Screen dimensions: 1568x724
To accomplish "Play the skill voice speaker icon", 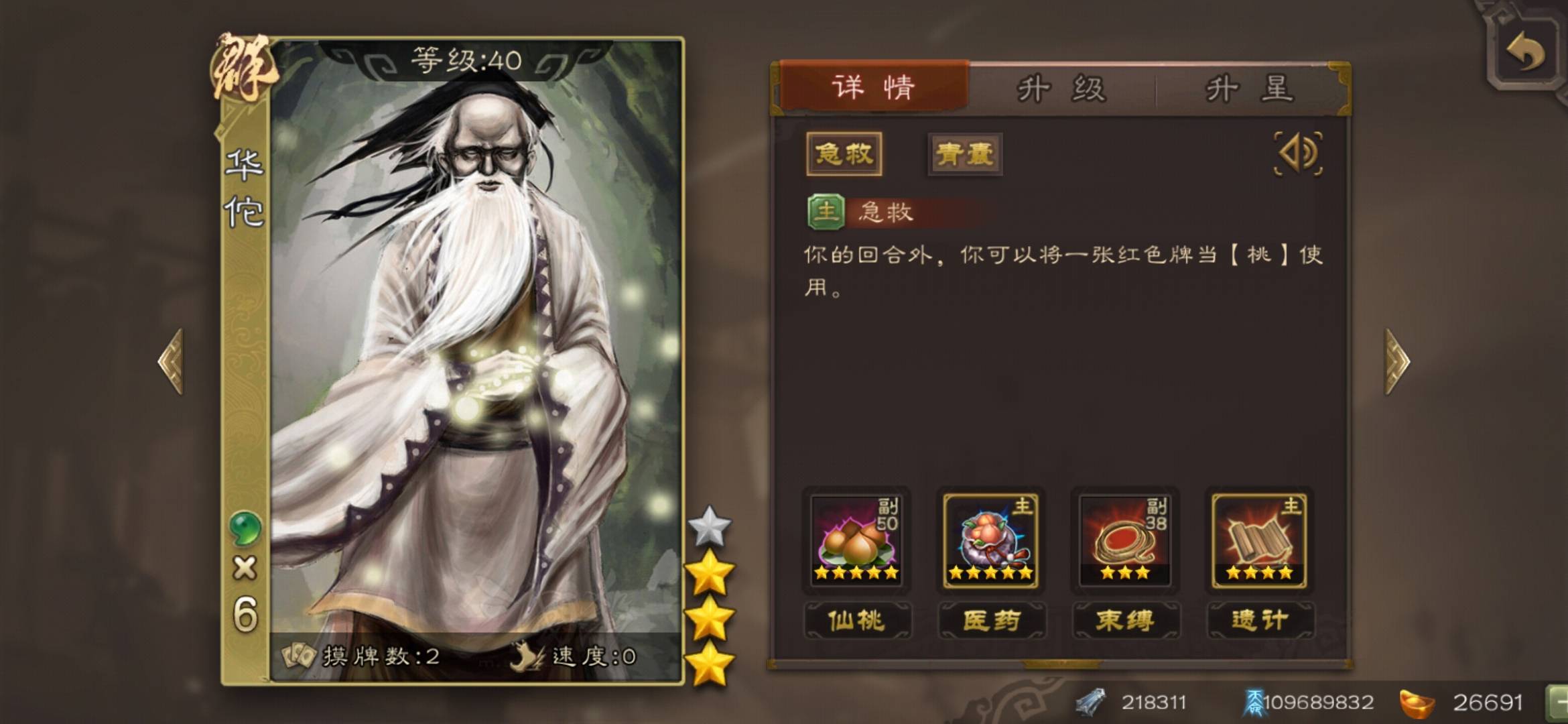I will (x=1298, y=154).
